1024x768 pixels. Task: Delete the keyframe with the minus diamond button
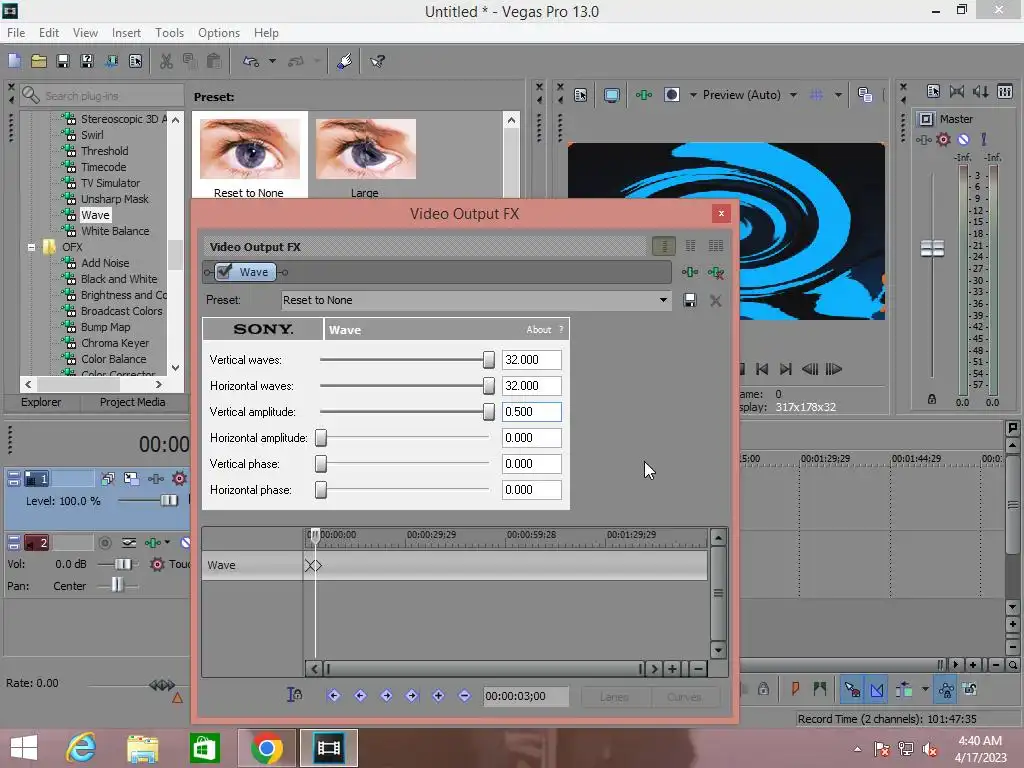pyautogui.click(x=464, y=696)
